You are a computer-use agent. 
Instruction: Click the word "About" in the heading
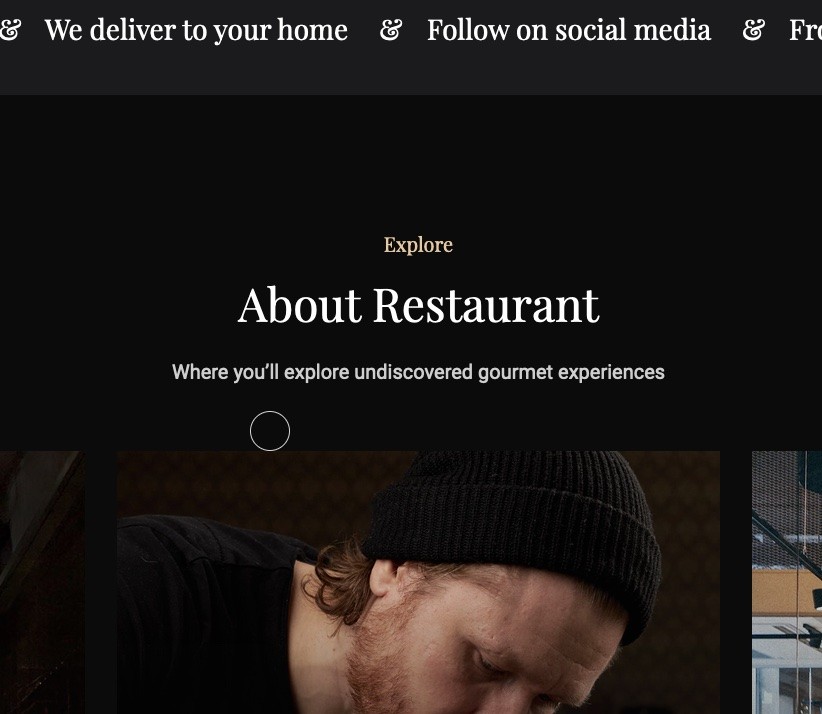(x=300, y=305)
